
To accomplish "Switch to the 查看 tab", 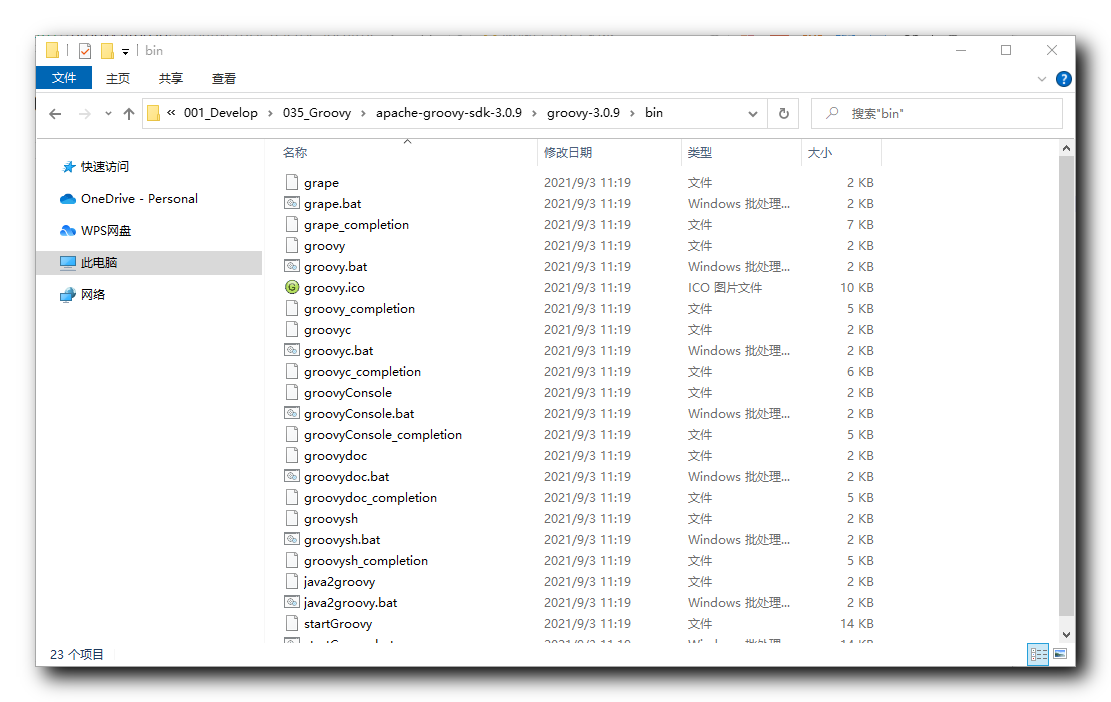I will tap(223, 78).
